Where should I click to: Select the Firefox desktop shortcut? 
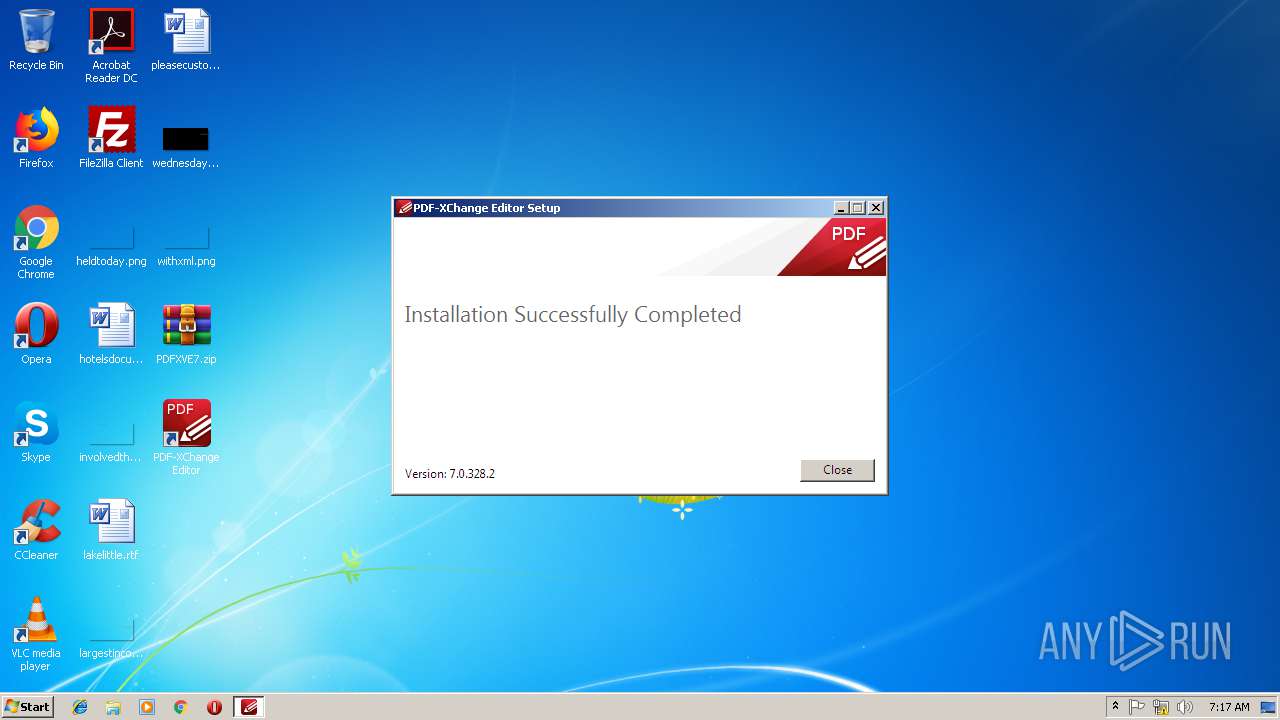36,138
